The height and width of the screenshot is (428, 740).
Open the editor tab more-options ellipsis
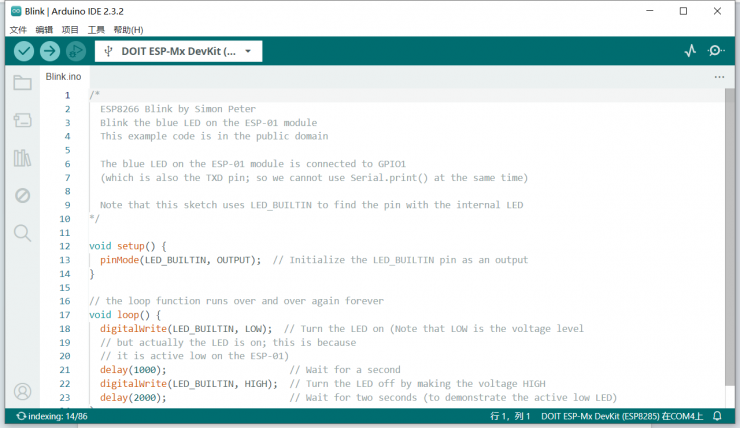point(719,77)
